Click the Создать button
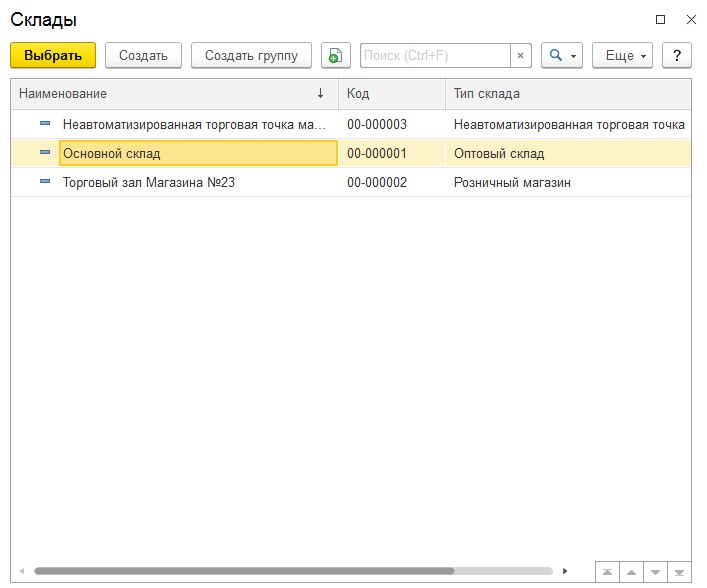Viewport: 707px width, 588px height. 143,56
